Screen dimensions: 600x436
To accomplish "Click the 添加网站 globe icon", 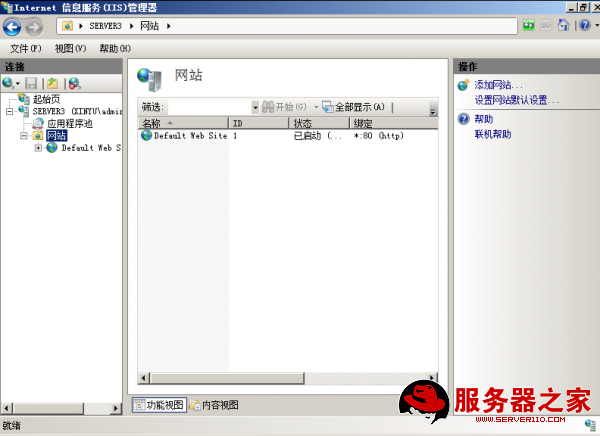I will [463, 85].
